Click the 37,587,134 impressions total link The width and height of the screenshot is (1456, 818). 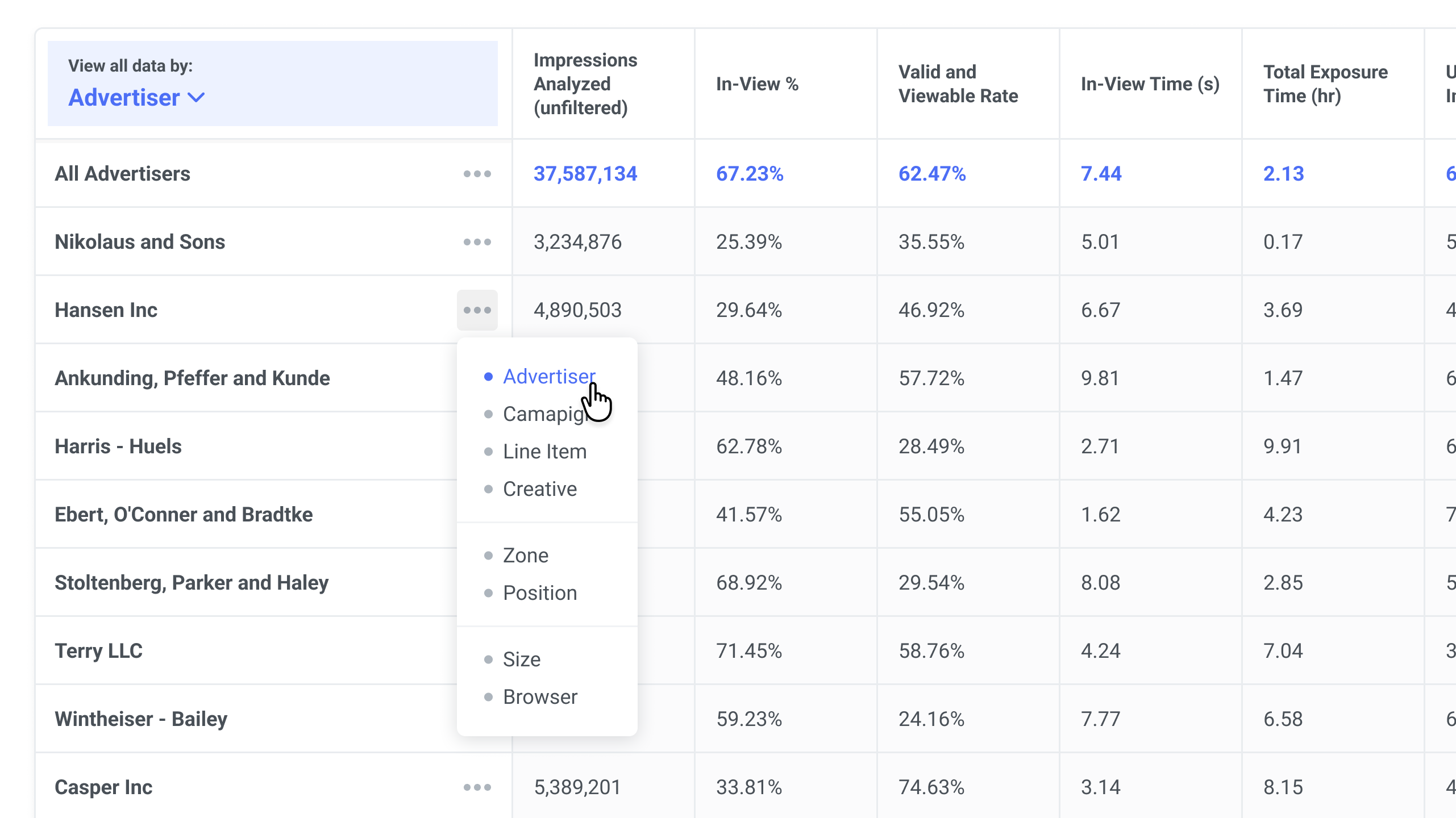[585, 174]
